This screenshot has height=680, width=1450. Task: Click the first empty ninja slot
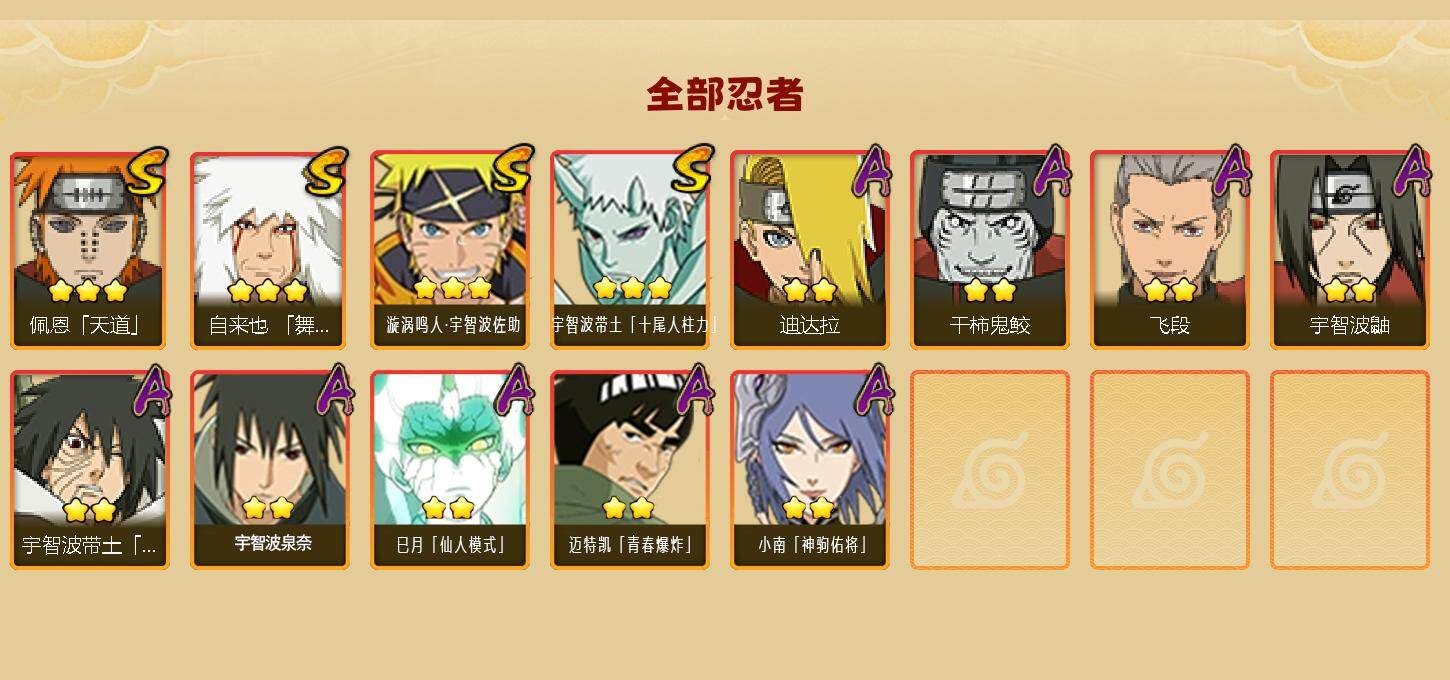click(x=990, y=470)
